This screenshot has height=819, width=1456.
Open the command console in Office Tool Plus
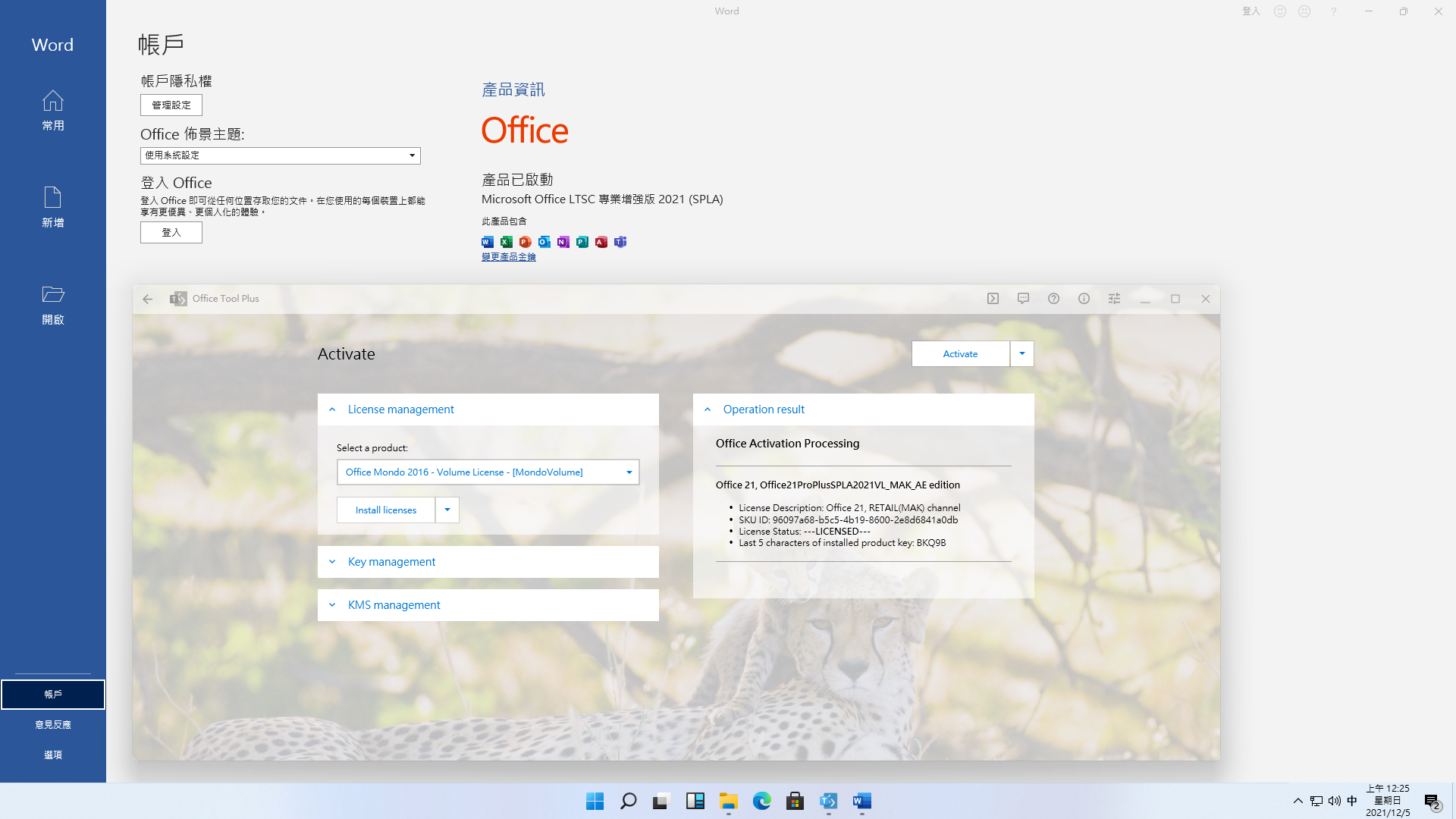[x=993, y=299]
